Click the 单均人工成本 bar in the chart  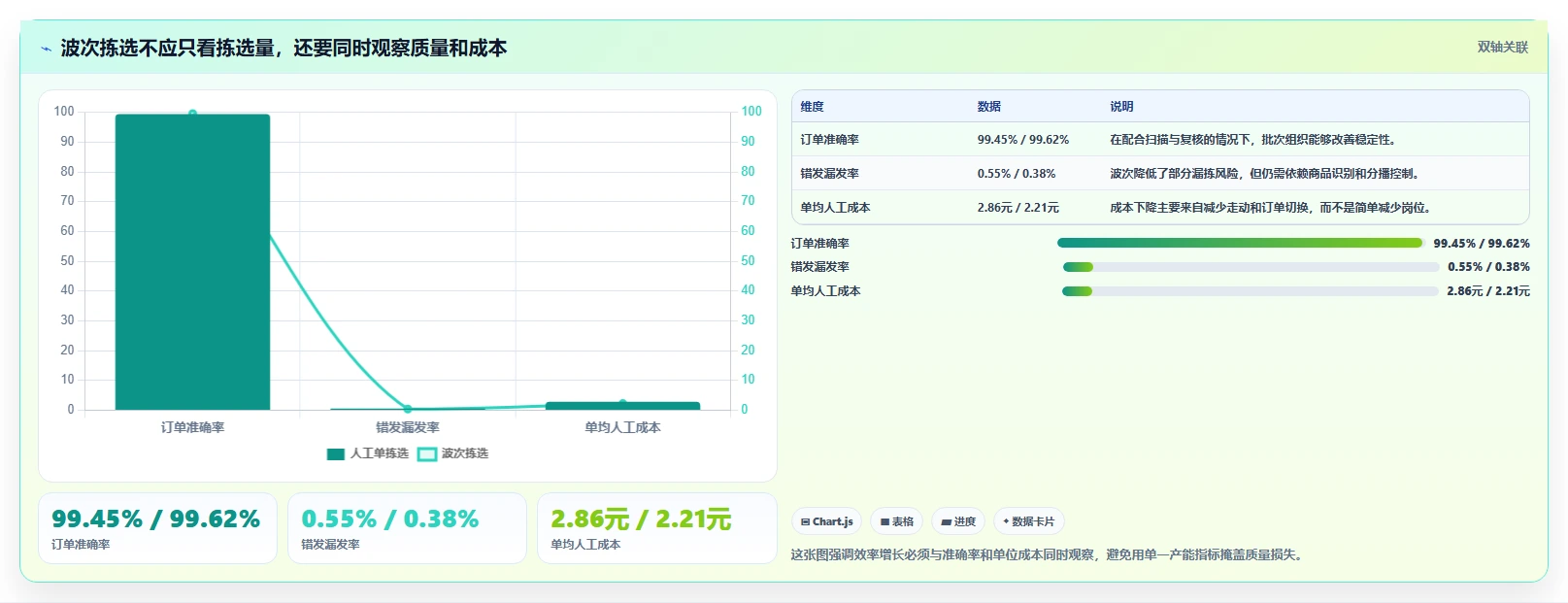(622, 406)
